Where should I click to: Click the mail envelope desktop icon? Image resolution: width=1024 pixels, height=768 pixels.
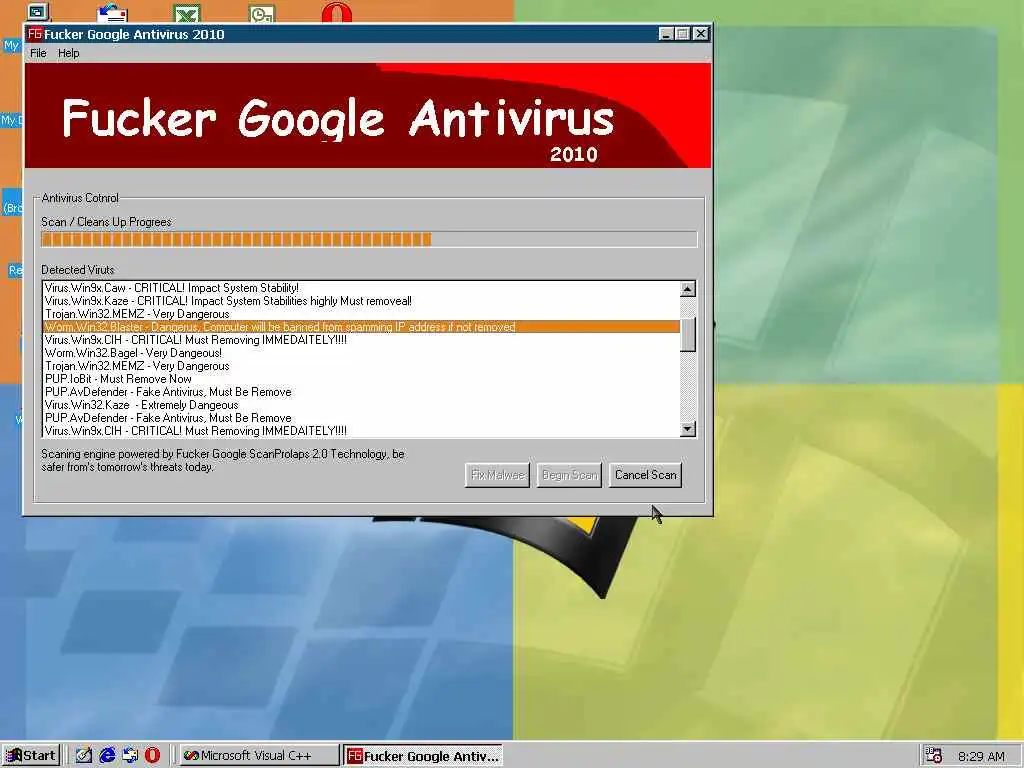112,13
